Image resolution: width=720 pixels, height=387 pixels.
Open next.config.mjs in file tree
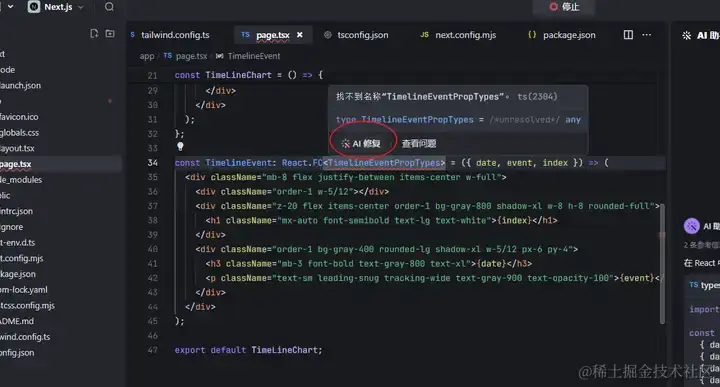click(22, 258)
